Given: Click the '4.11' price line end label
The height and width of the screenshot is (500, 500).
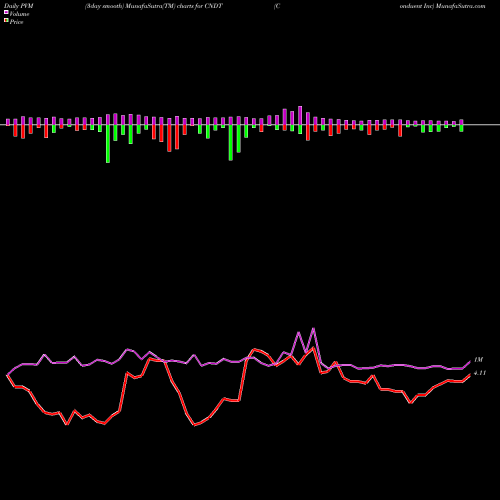Looking at the screenshot, I should point(480,373).
